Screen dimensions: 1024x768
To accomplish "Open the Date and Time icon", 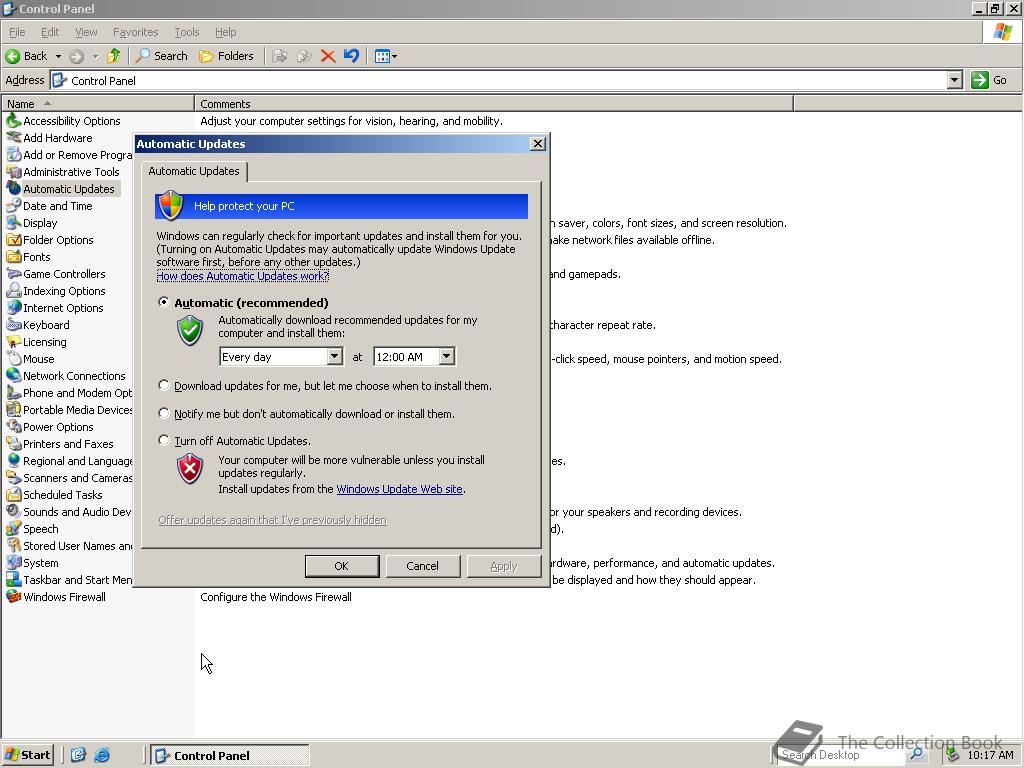I will point(14,206).
